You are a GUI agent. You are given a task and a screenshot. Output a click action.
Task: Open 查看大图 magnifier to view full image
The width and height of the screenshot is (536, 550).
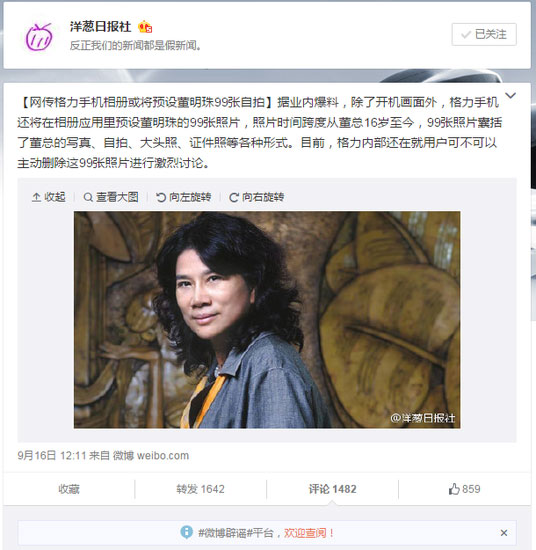111,197
